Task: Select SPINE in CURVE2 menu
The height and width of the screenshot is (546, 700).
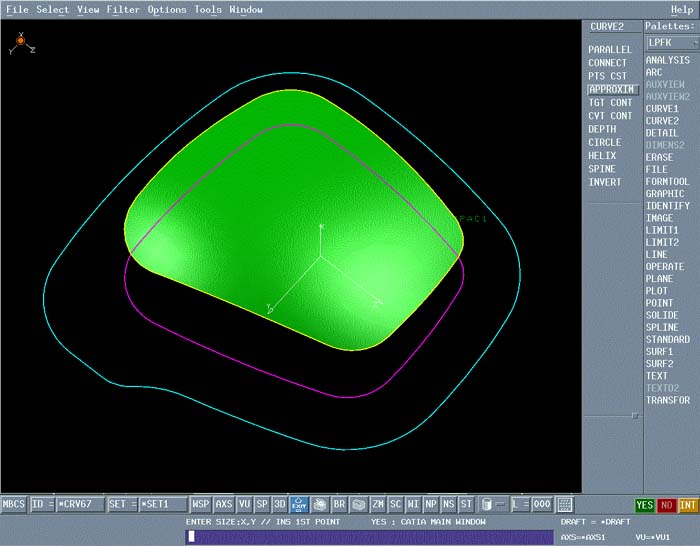Action: tap(602, 169)
